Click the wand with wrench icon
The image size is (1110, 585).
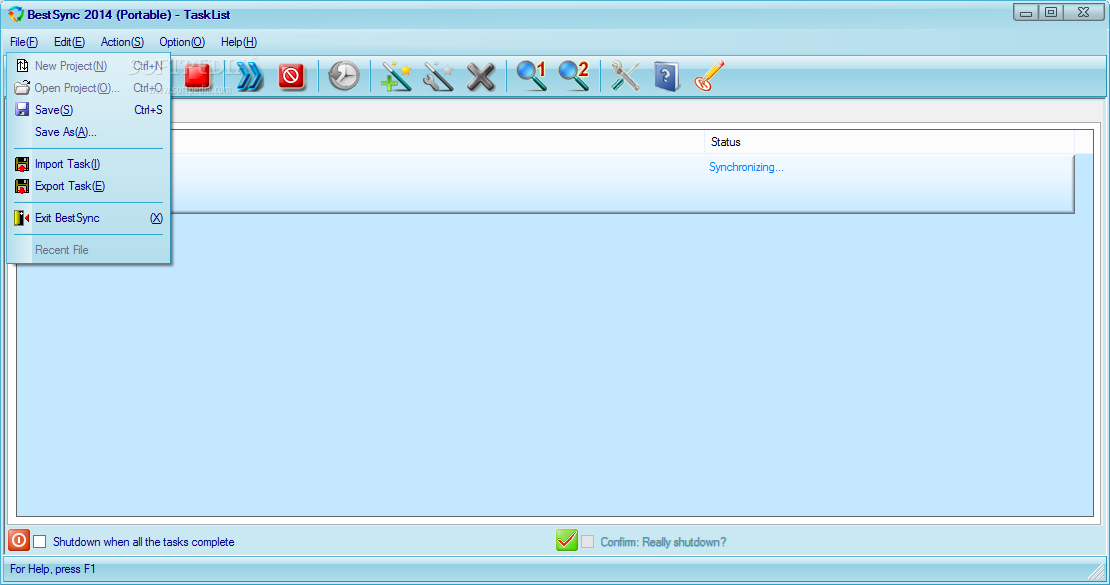click(438, 76)
